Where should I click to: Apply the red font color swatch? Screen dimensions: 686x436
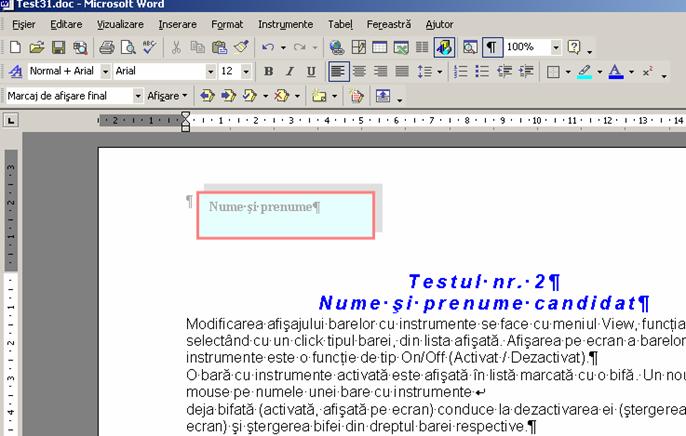(615, 72)
